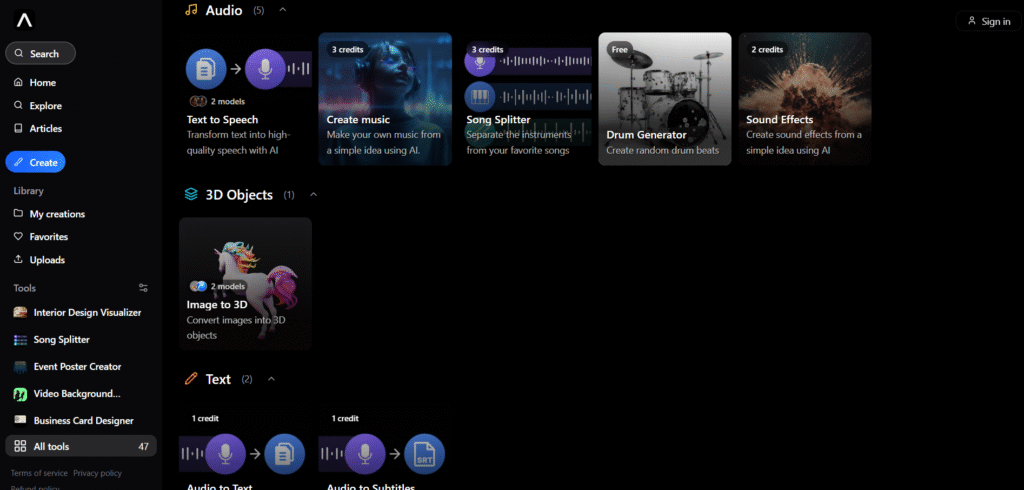Open the Audio to Text card
1024x490 pixels.
246,448
